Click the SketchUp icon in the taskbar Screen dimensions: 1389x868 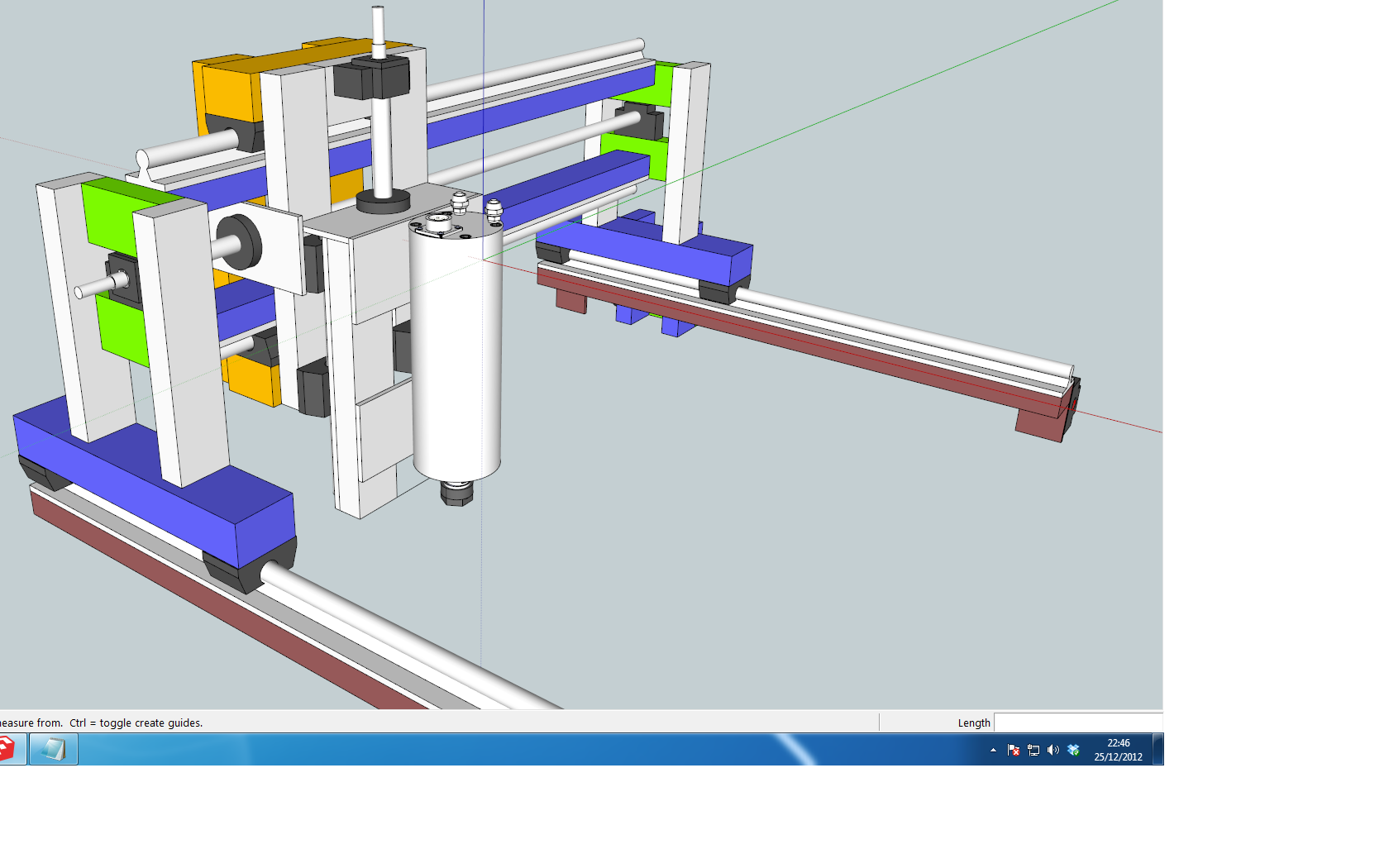7,749
